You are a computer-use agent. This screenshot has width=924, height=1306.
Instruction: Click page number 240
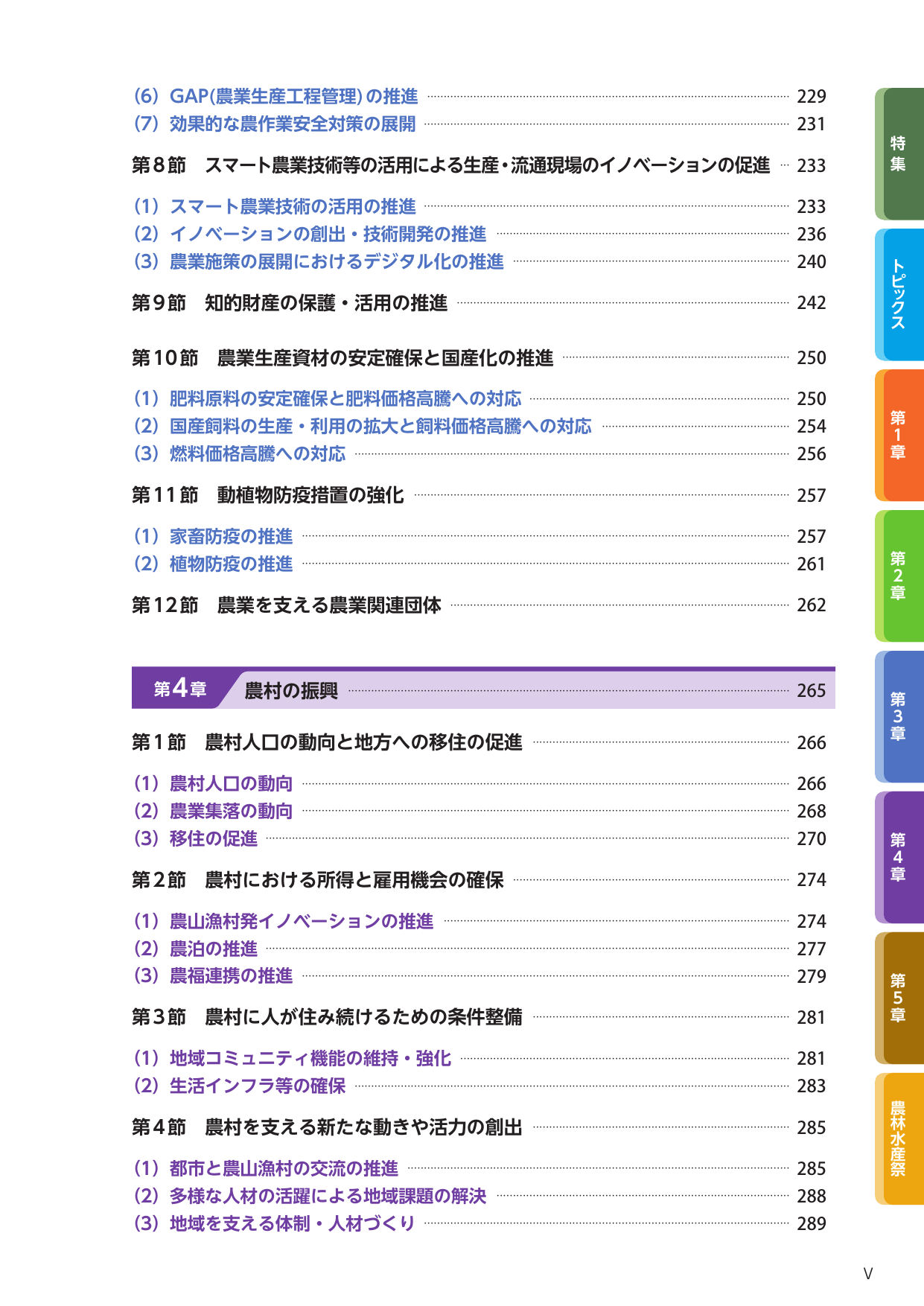click(x=812, y=262)
